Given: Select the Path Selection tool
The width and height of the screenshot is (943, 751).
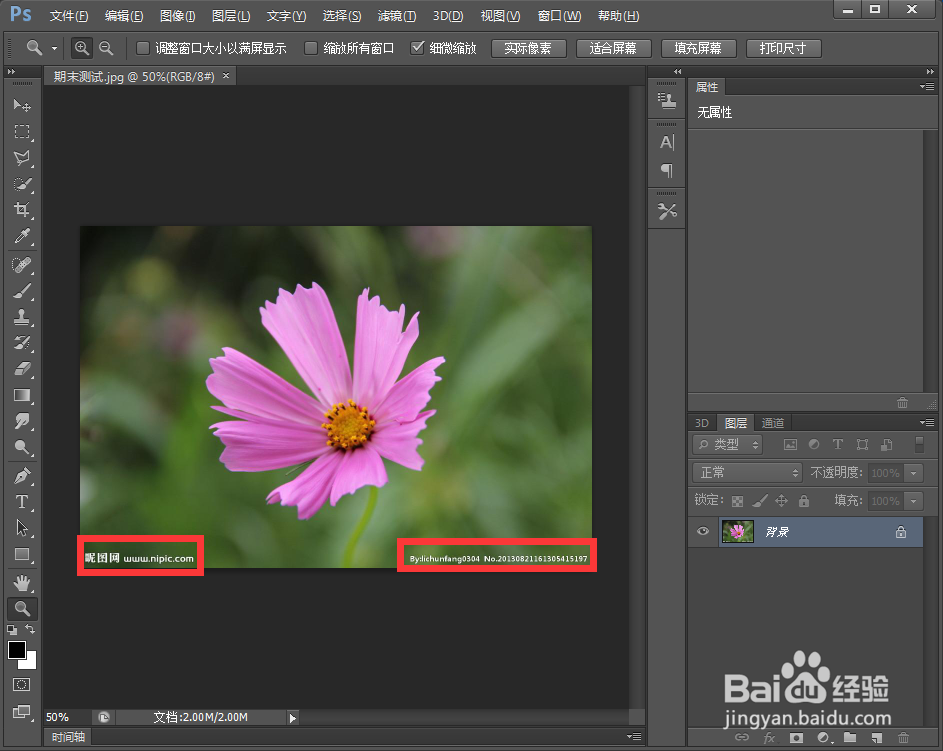Looking at the screenshot, I should pyautogui.click(x=22, y=528).
